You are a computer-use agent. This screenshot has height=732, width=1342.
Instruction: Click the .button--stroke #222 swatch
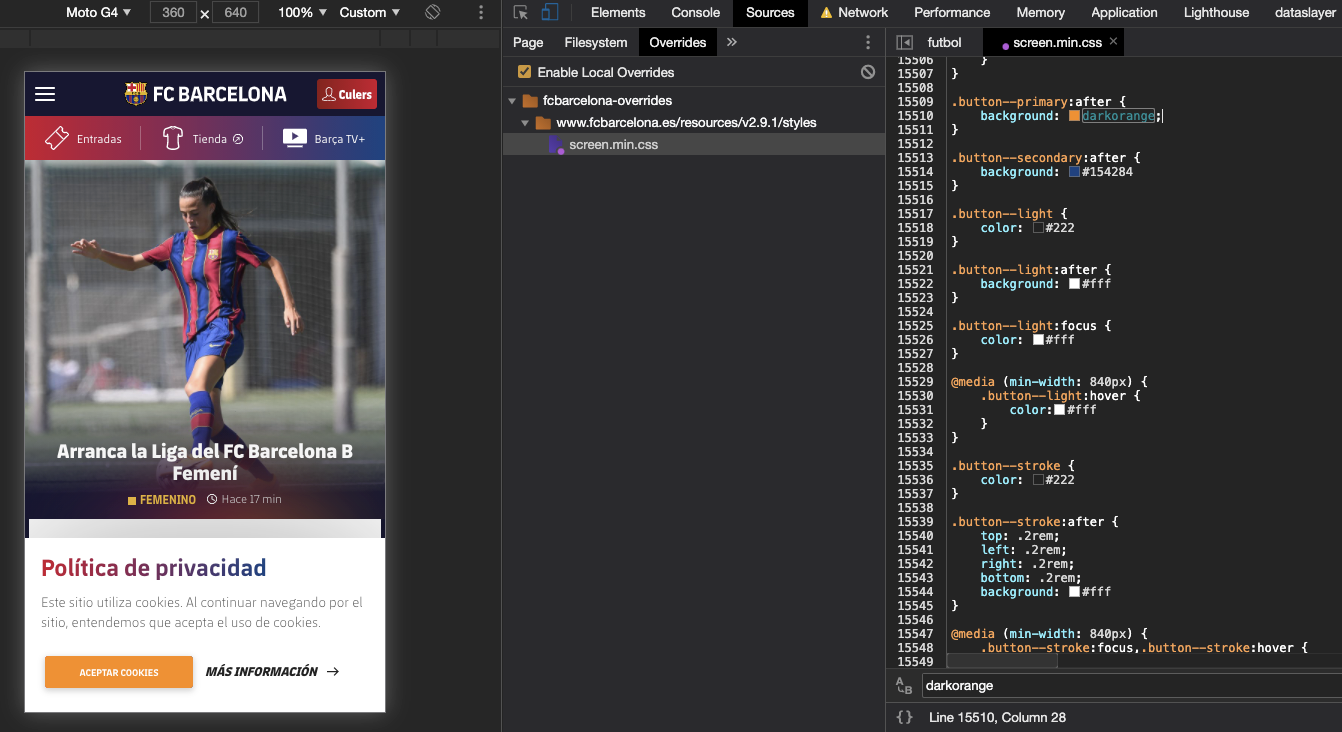point(1038,480)
